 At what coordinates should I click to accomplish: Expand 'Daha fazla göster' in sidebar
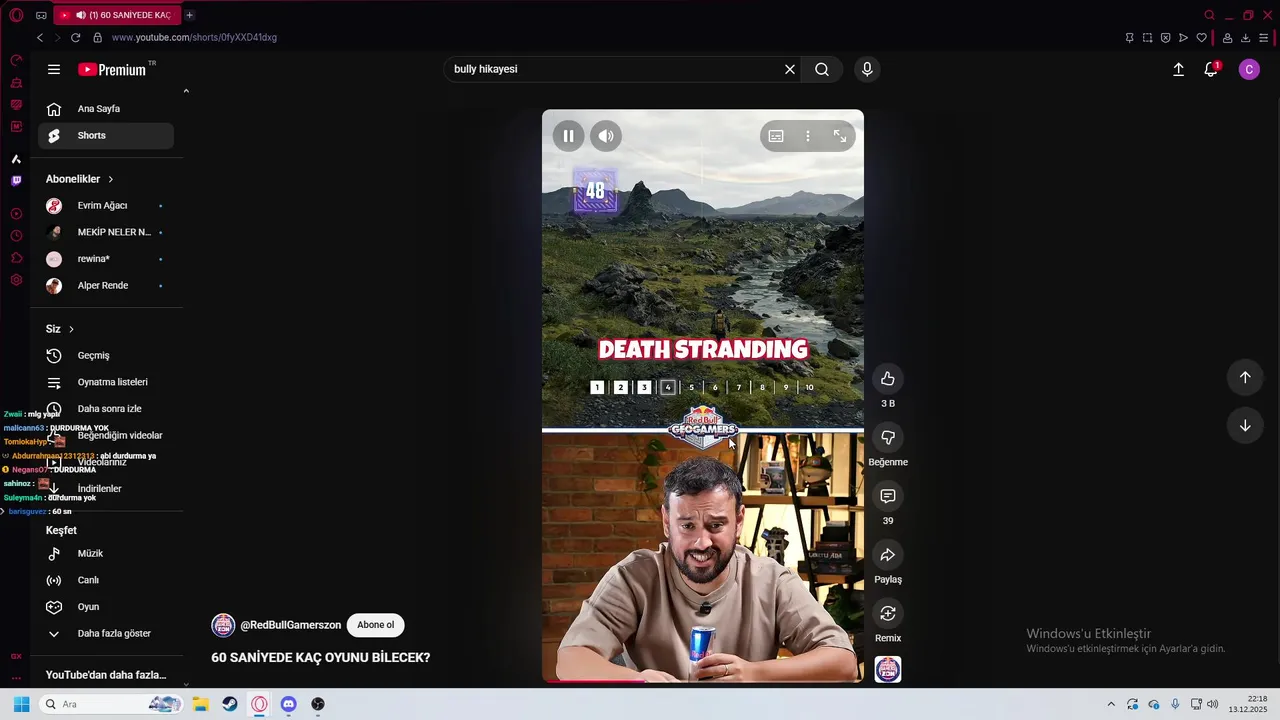pos(106,634)
